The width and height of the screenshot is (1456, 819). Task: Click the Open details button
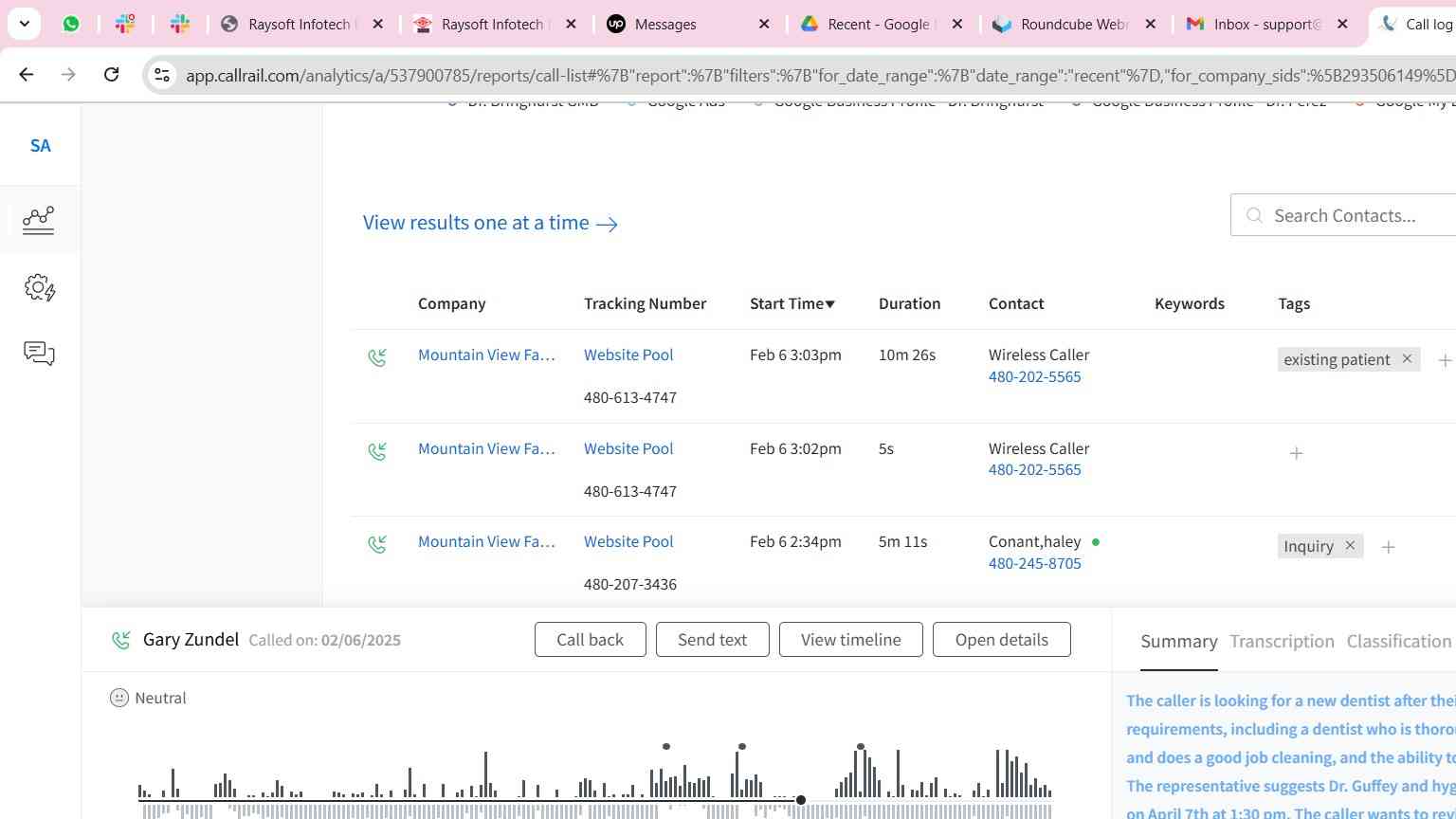click(x=1001, y=639)
